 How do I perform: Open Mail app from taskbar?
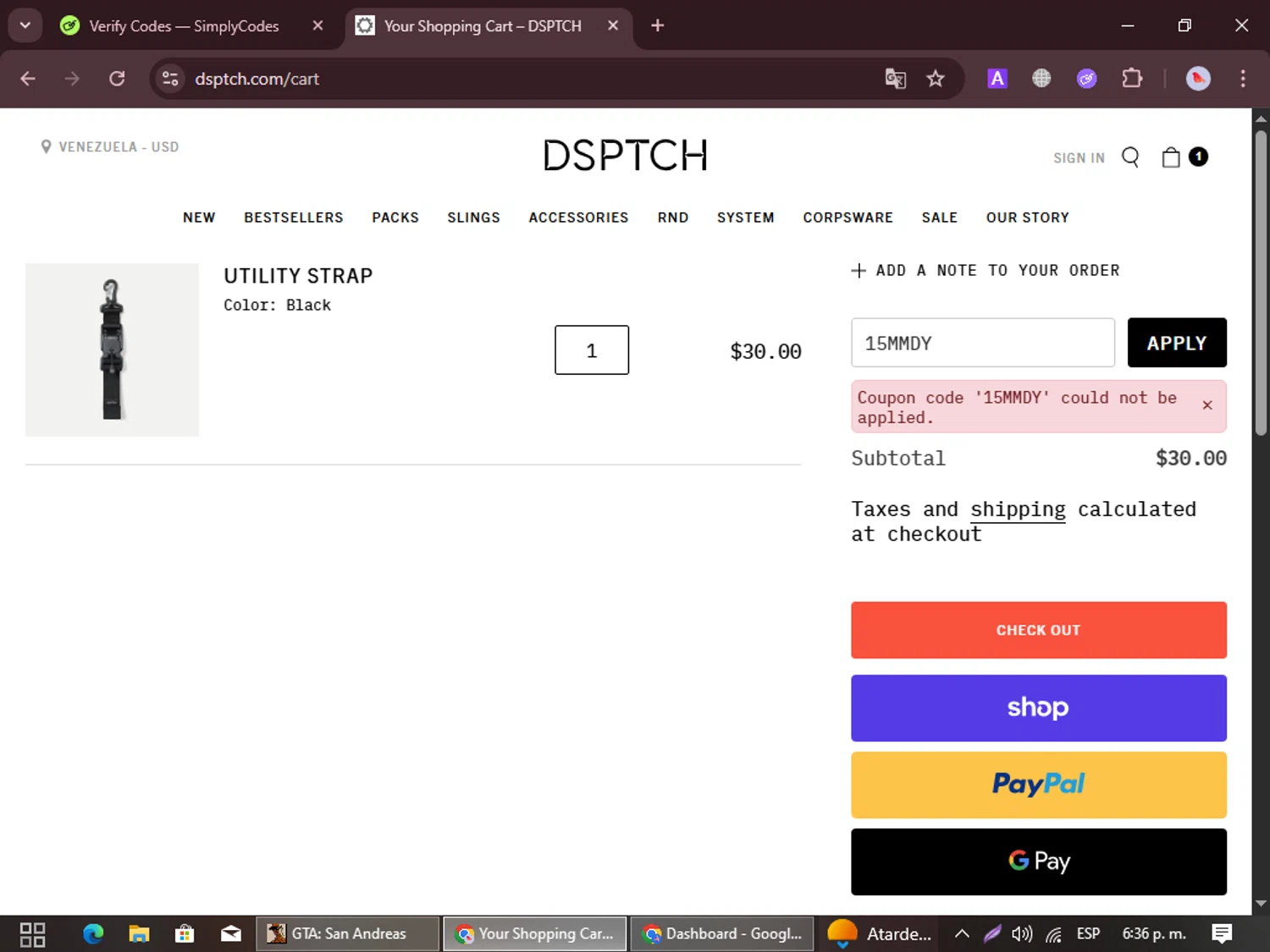(230, 933)
